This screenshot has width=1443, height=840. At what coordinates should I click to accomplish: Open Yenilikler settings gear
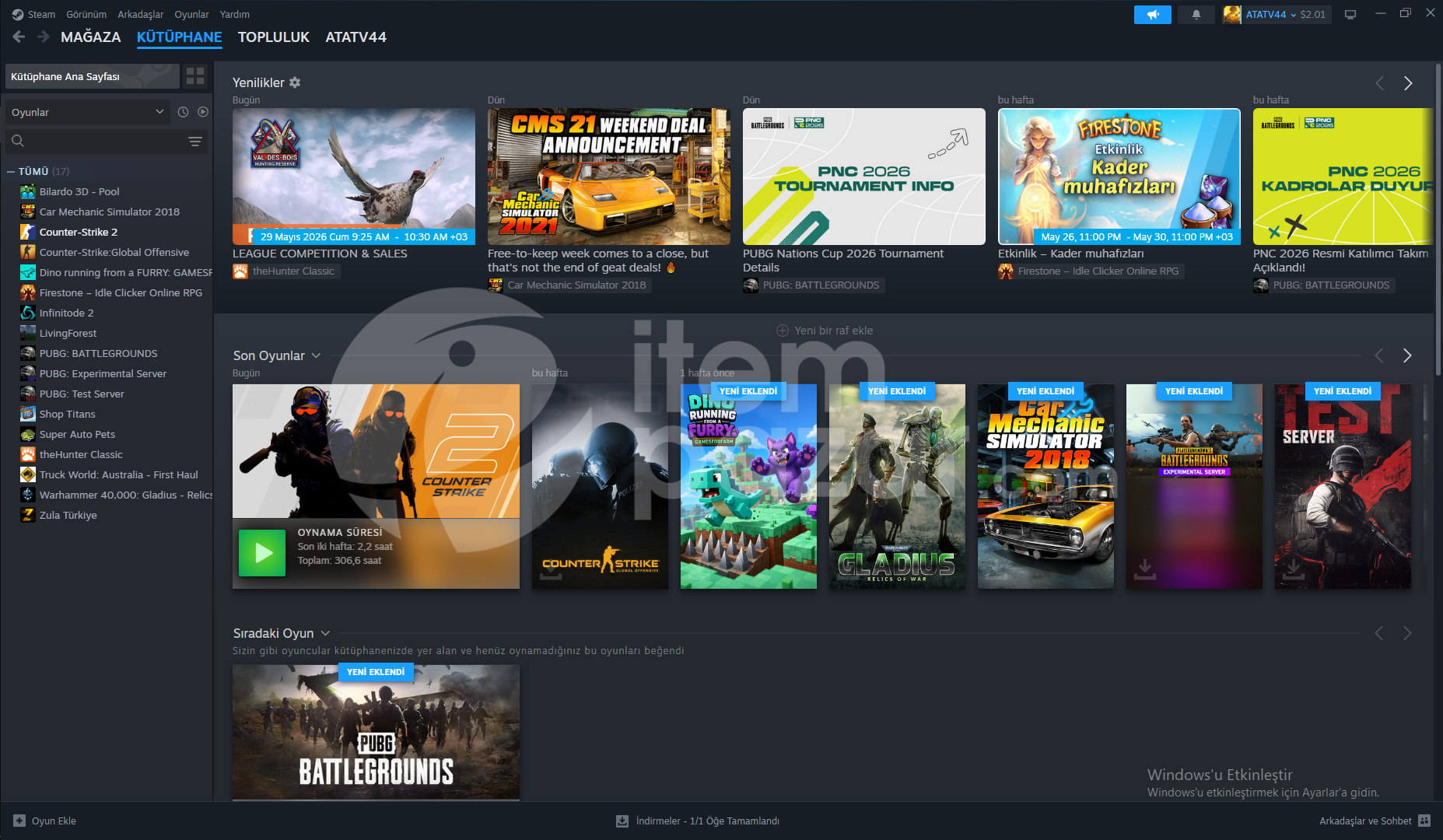click(x=295, y=82)
